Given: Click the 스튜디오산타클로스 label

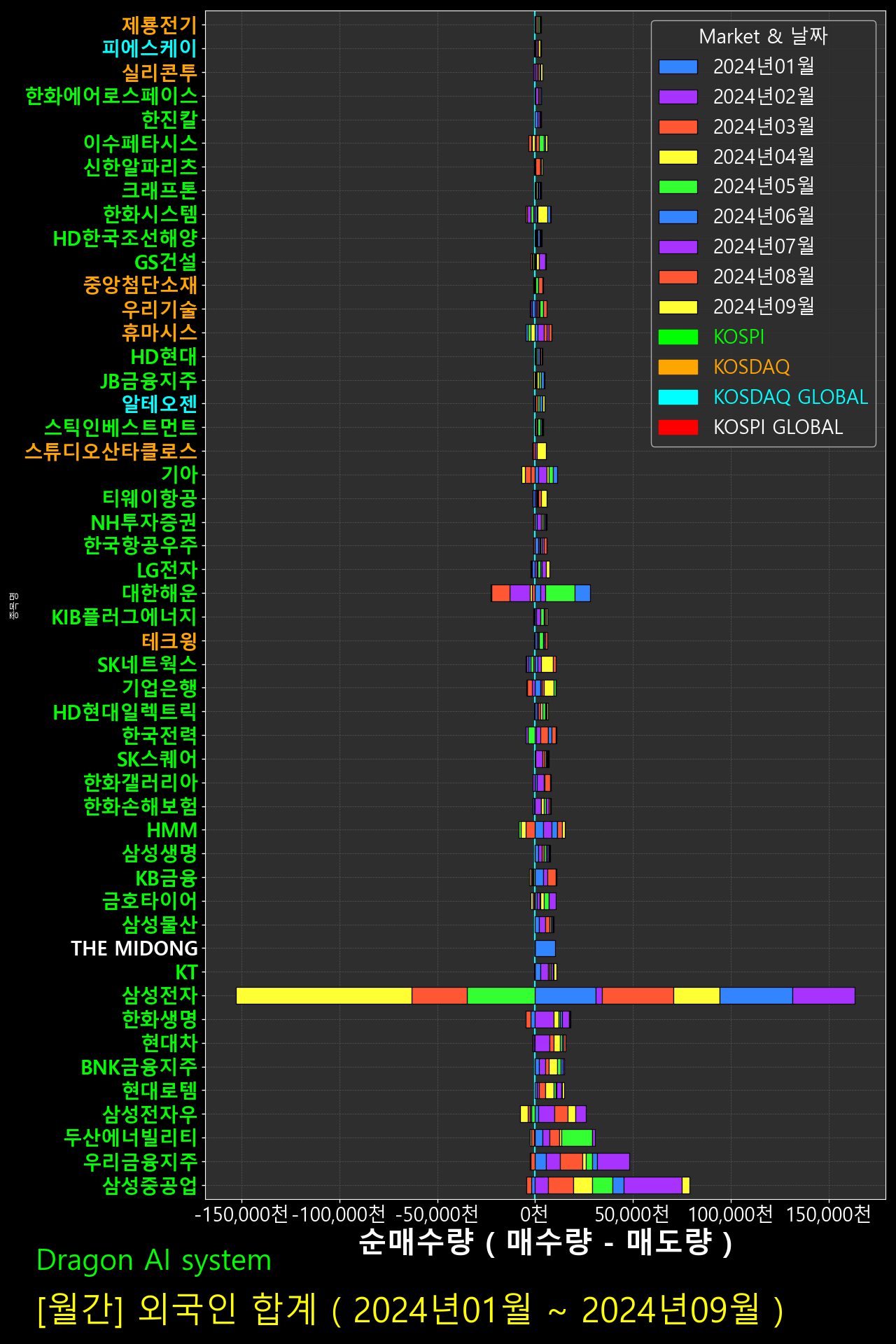Looking at the screenshot, I should click(x=111, y=451).
